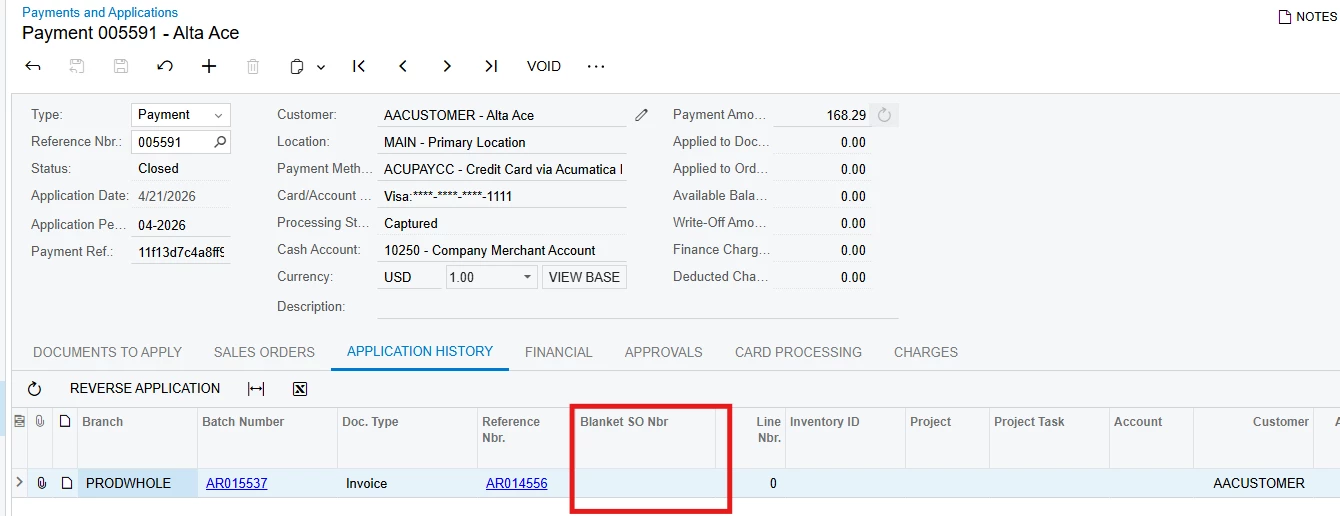Click the clipboard copy-paste icon
The height and width of the screenshot is (516, 1340).
coord(297,67)
